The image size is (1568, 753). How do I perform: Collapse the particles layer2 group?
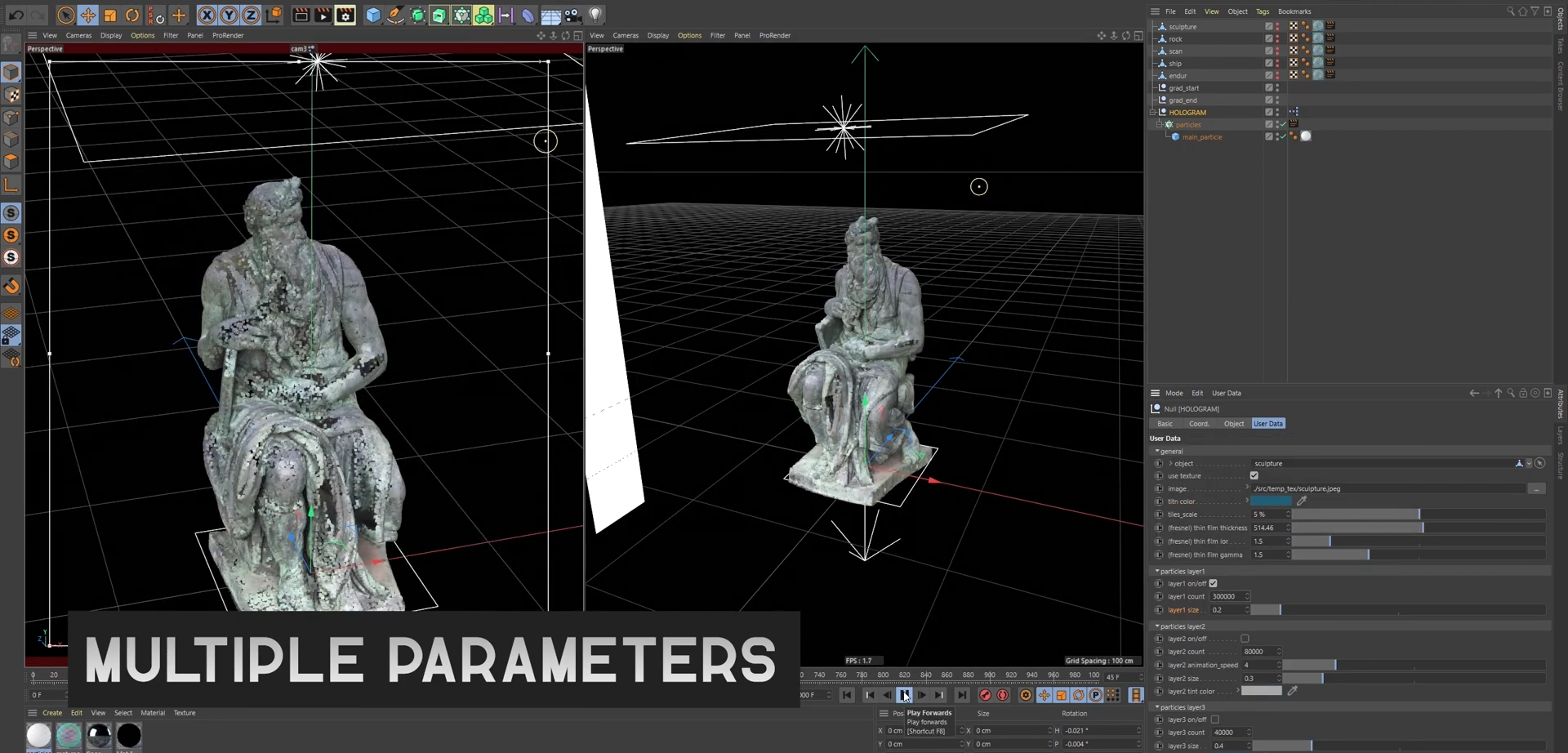click(1156, 626)
